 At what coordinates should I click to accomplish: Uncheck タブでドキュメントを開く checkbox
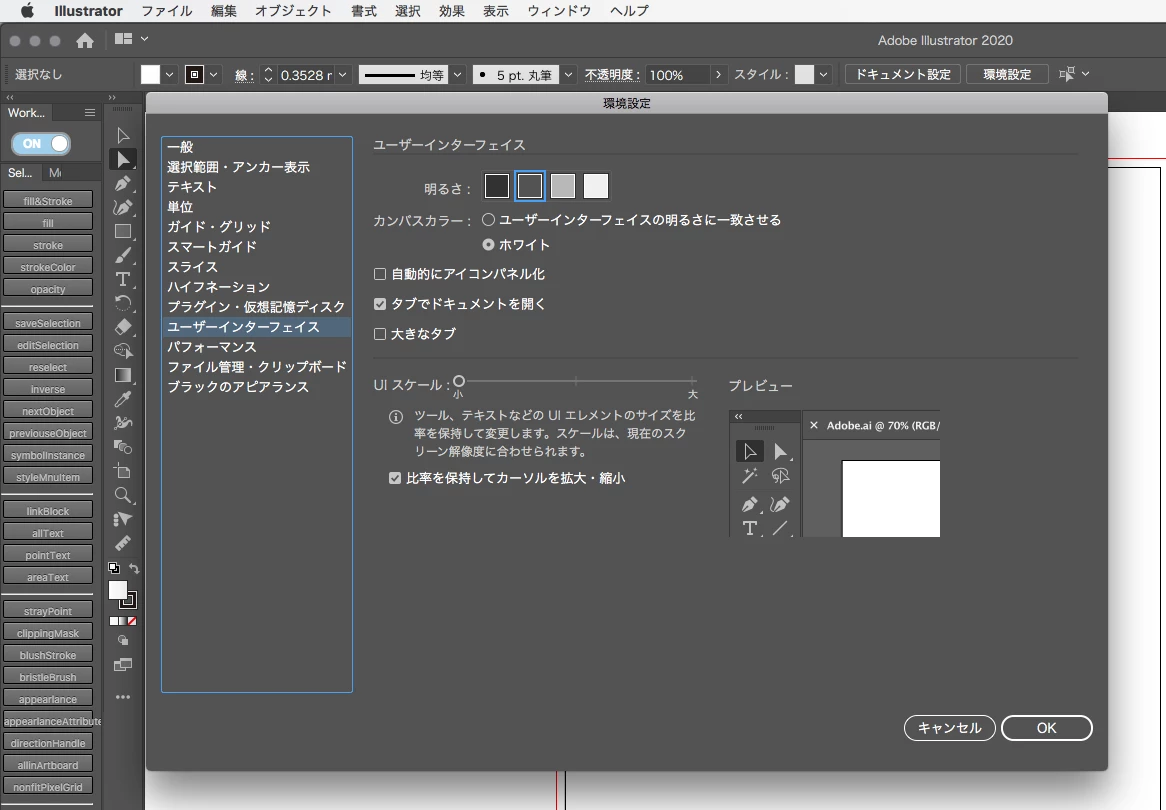point(380,303)
